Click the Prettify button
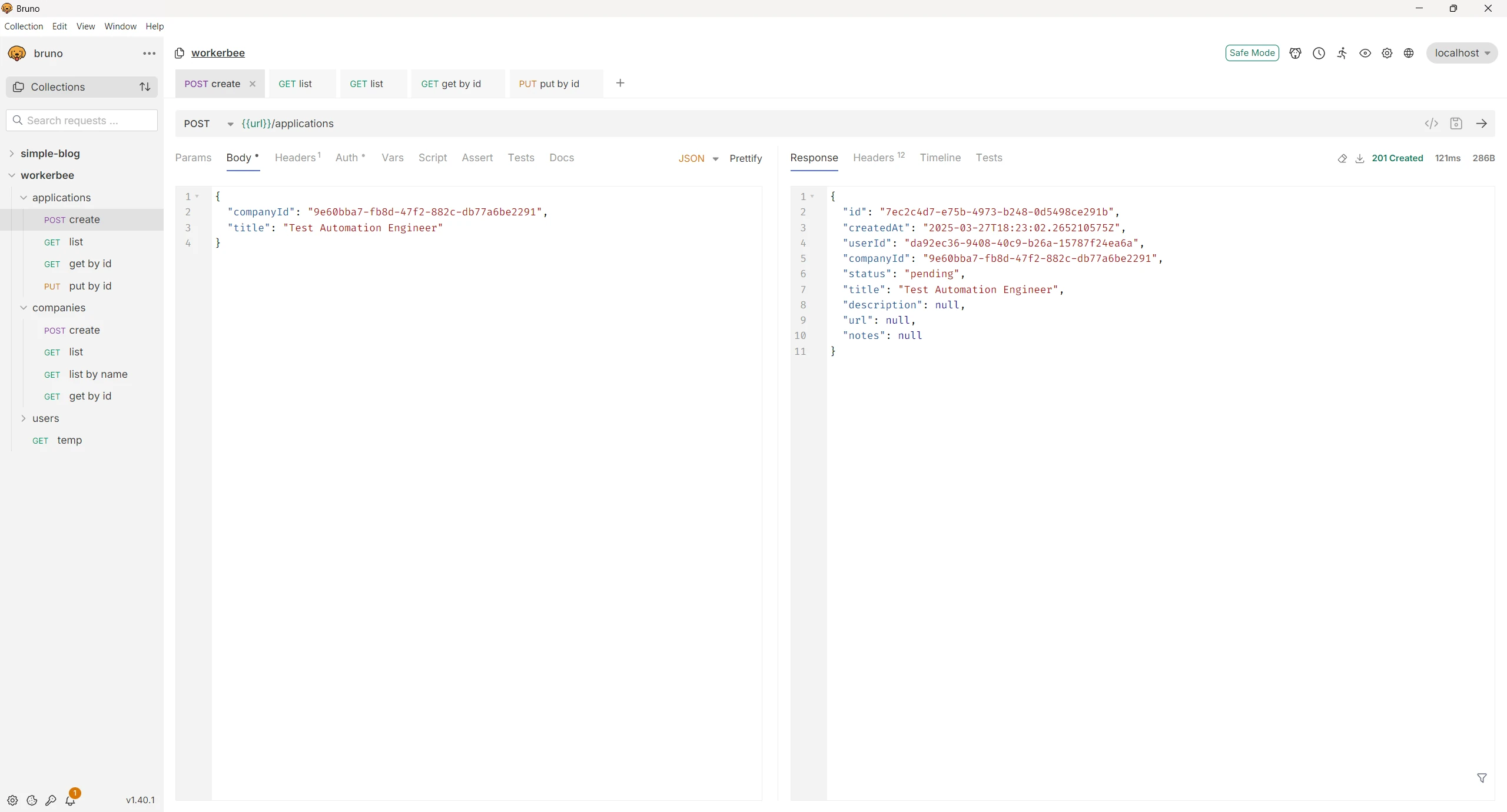 tap(745, 158)
